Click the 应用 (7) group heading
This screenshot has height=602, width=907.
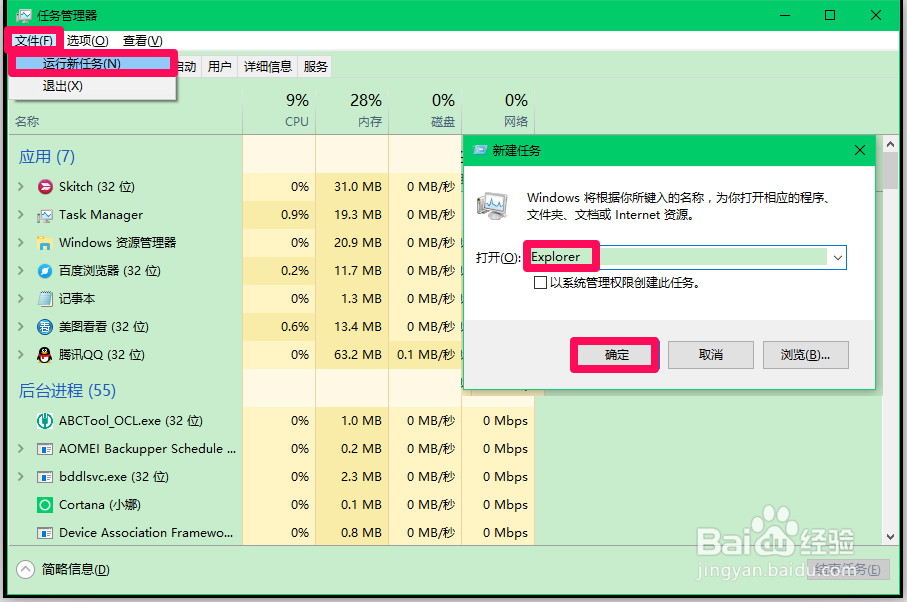pos(47,157)
